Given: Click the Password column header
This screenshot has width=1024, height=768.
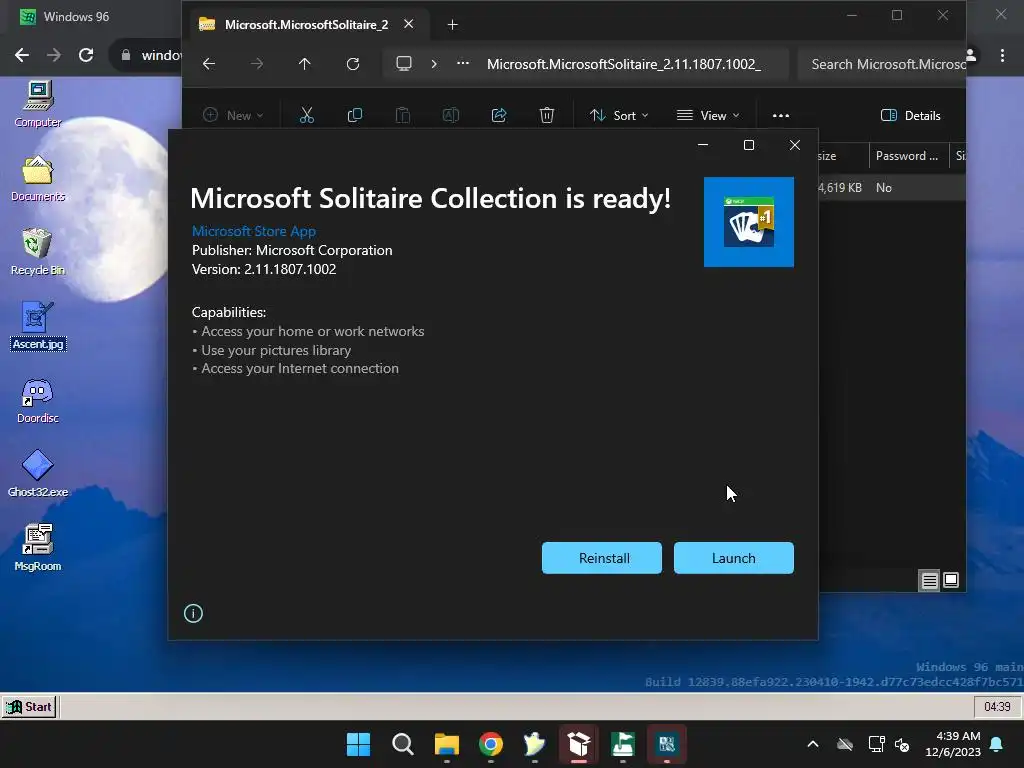Looking at the screenshot, I should click(x=908, y=156).
